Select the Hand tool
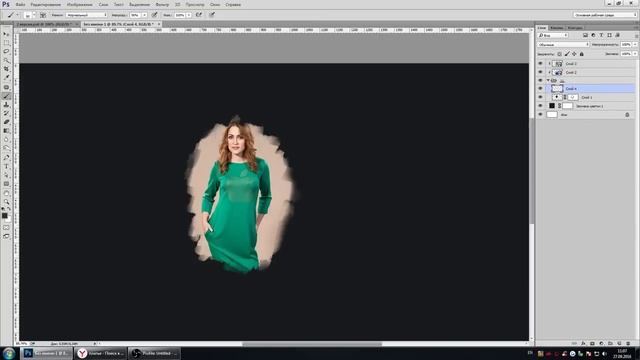This screenshot has height=360, width=640. click(6, 193)
